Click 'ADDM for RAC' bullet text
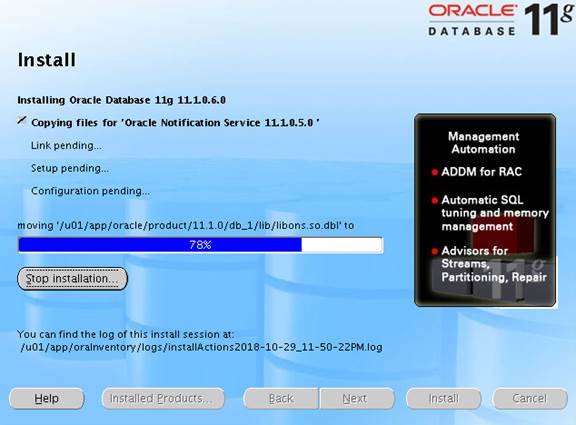 pos(482,172)
